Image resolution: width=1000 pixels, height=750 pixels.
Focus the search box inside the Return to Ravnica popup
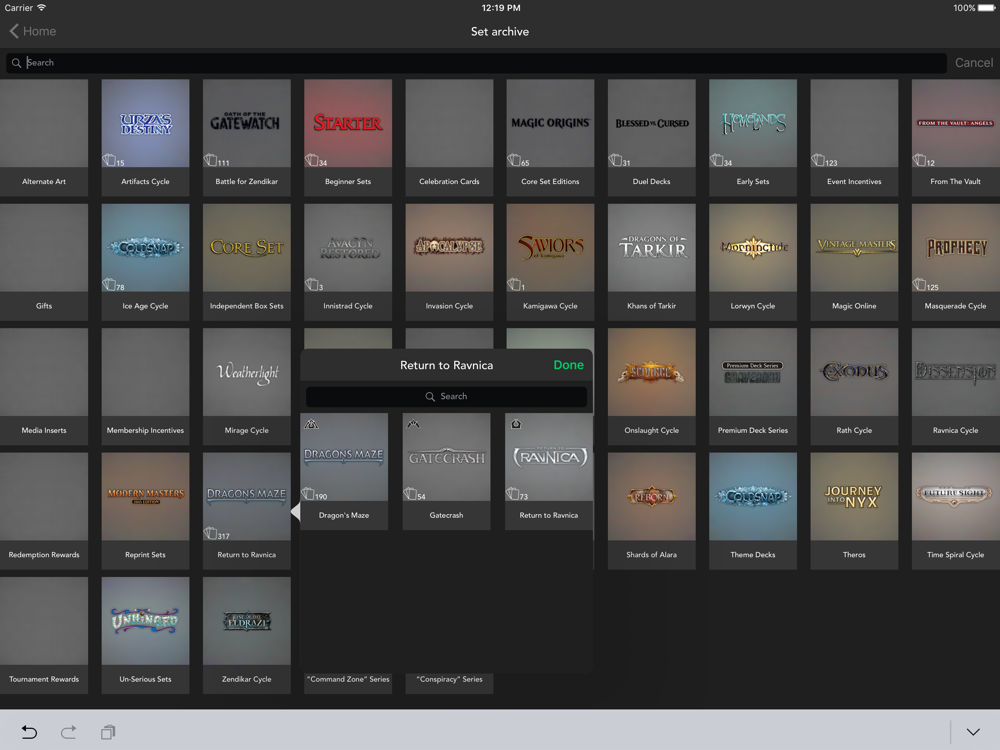tap(446, 396)
